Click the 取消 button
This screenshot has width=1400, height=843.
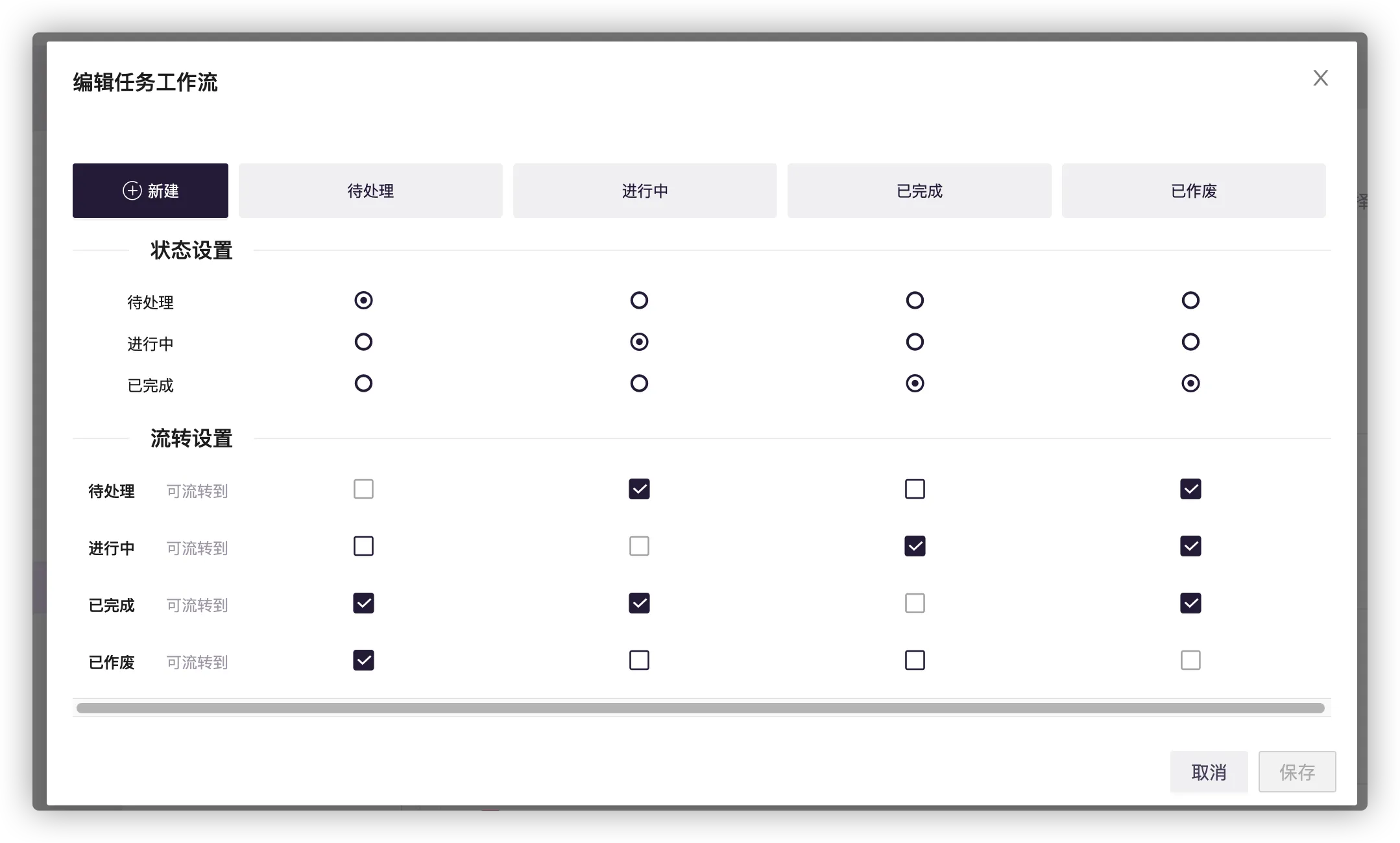tap(1209, 772)
